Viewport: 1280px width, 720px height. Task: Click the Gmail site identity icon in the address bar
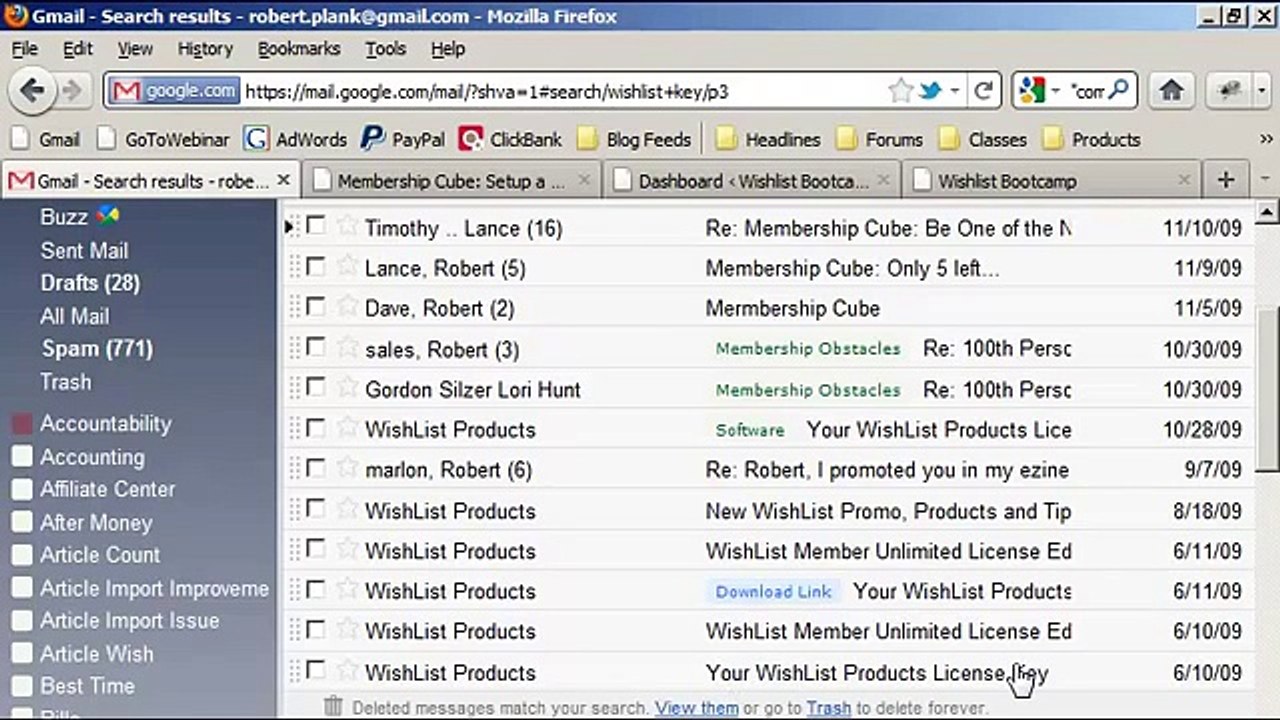click(x=174, y=91)
